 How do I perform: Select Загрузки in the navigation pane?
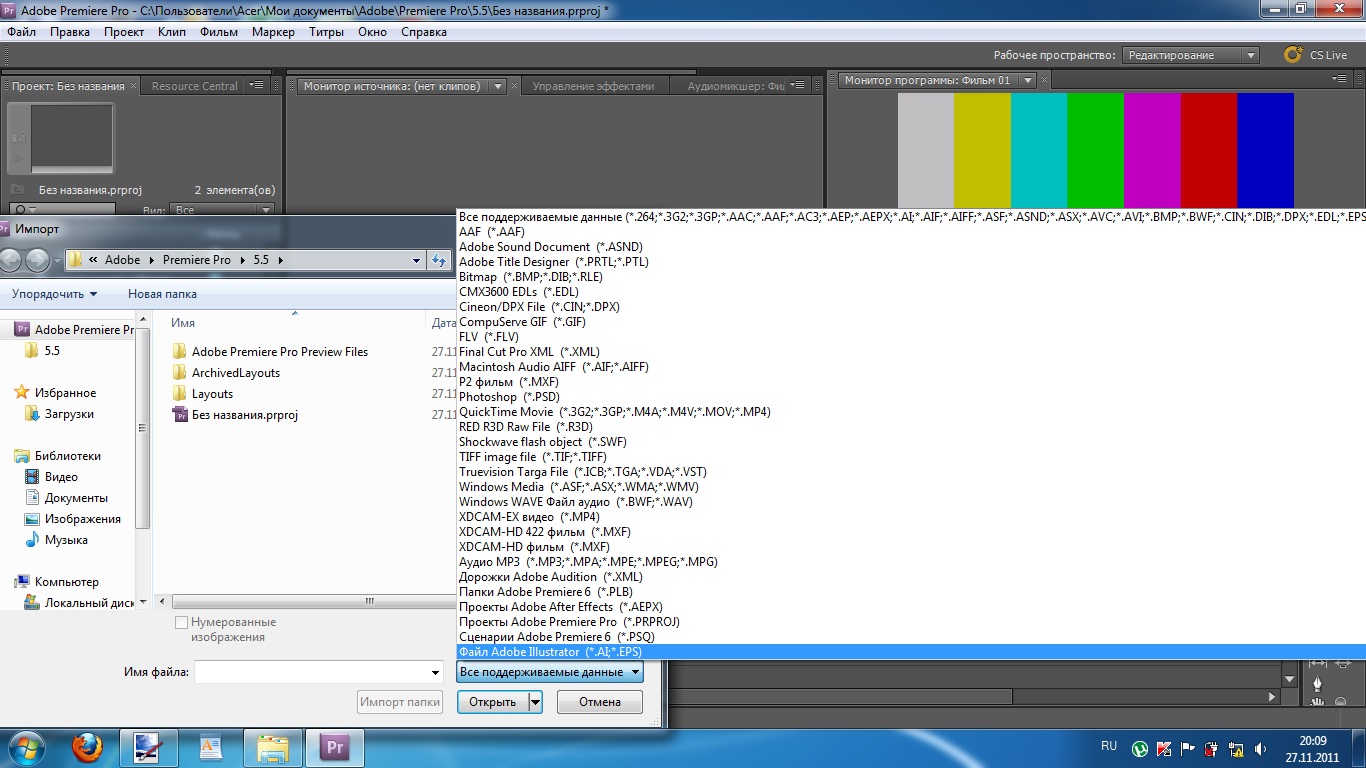click(69, 414)
